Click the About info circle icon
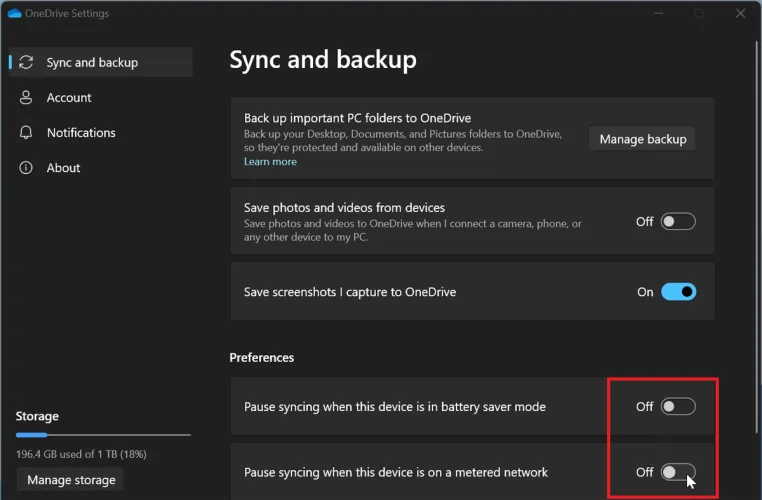Screen dimensions: 762x500 (27, 167)
